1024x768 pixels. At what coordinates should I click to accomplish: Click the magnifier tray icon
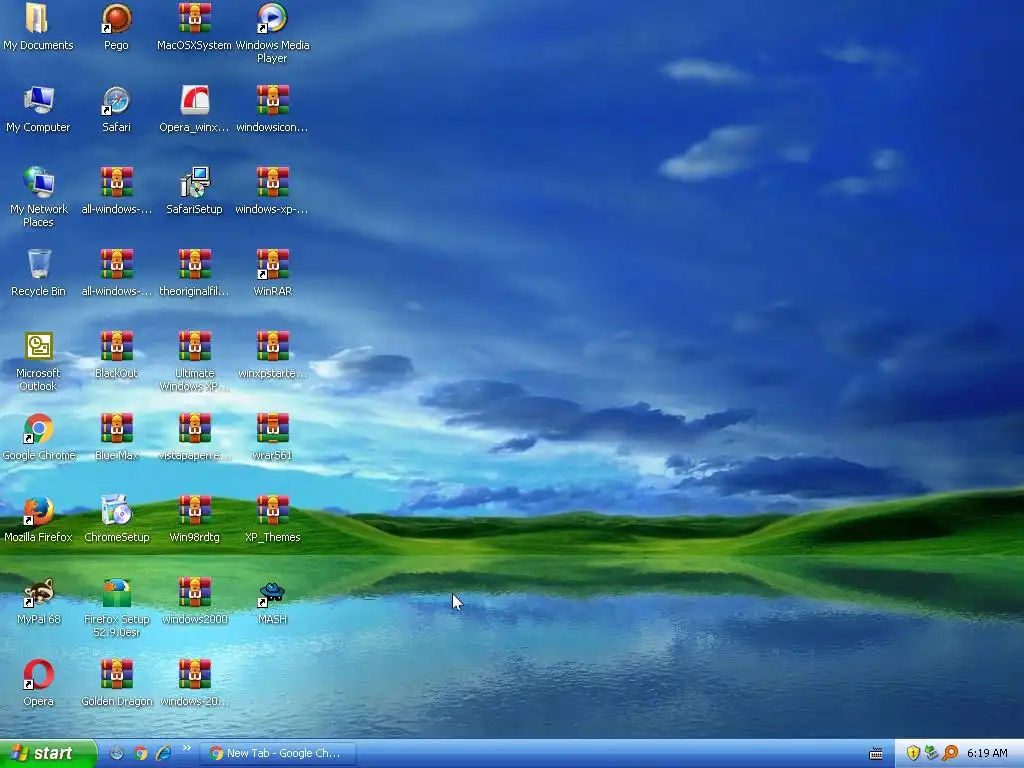[950, 753]
